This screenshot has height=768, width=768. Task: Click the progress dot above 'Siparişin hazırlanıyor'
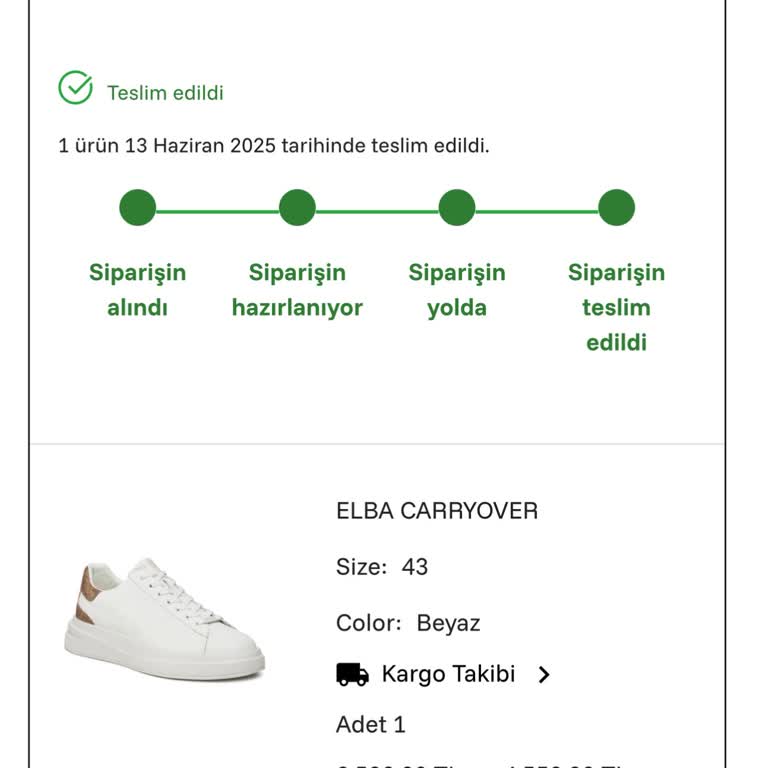coord(297,208)
